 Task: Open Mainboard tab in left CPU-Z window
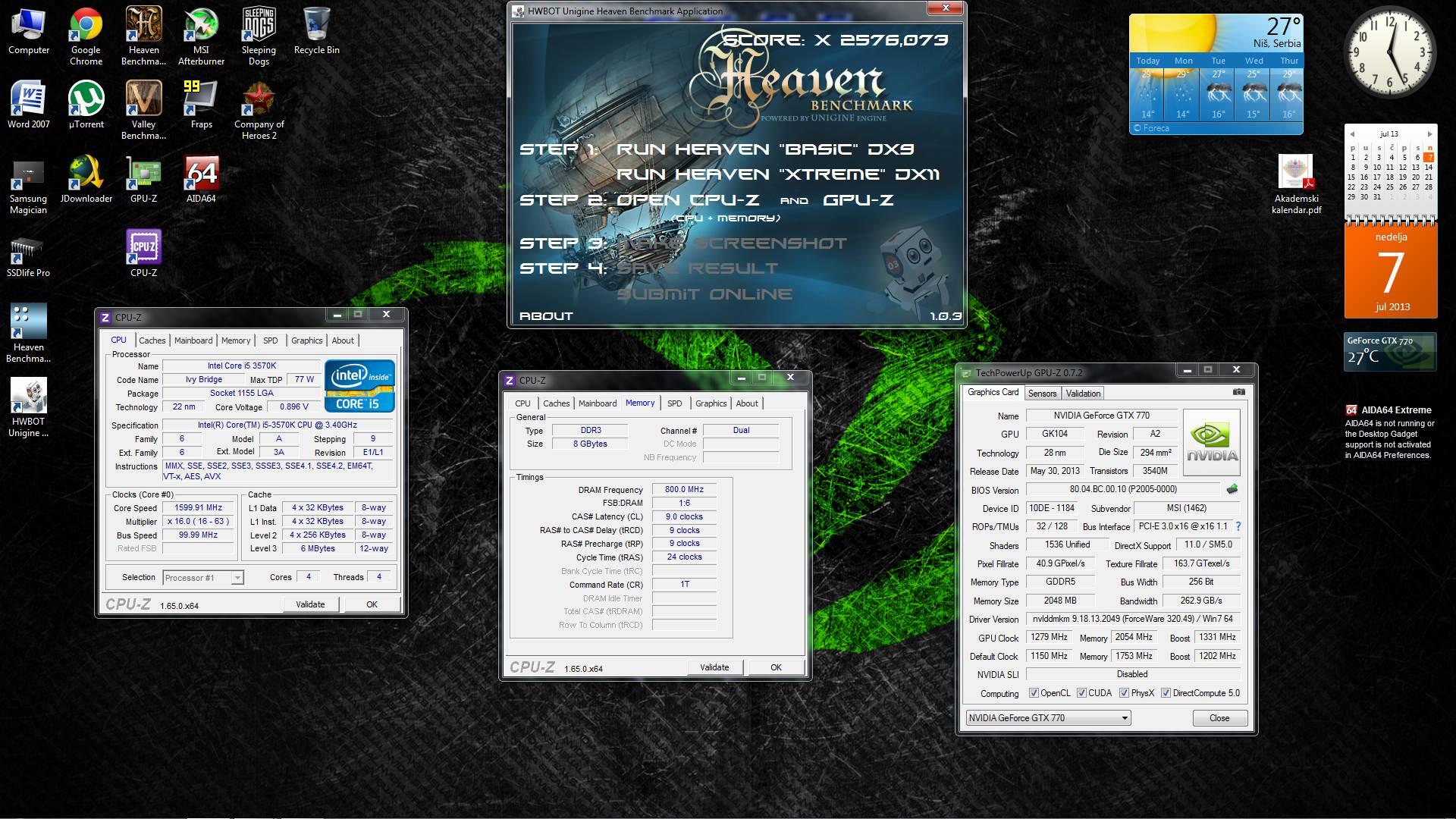point(193,340)
